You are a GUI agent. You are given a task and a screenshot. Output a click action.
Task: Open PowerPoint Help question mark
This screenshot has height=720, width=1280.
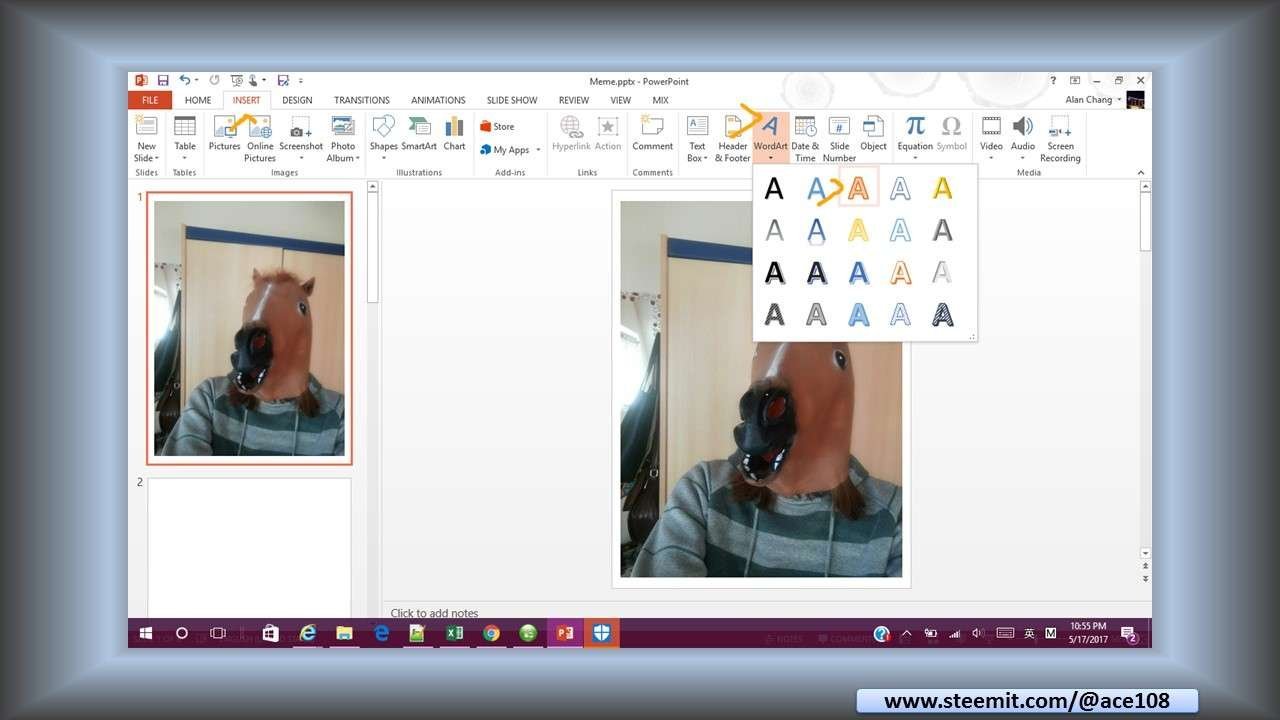coord(1053,81)
